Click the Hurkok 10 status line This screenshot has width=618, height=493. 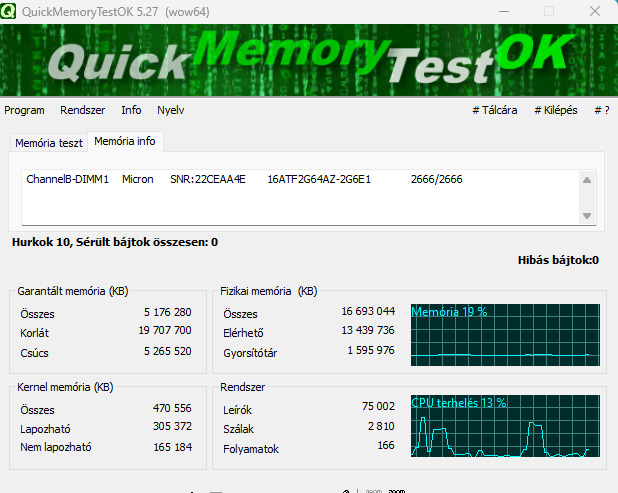pos(115,242)
